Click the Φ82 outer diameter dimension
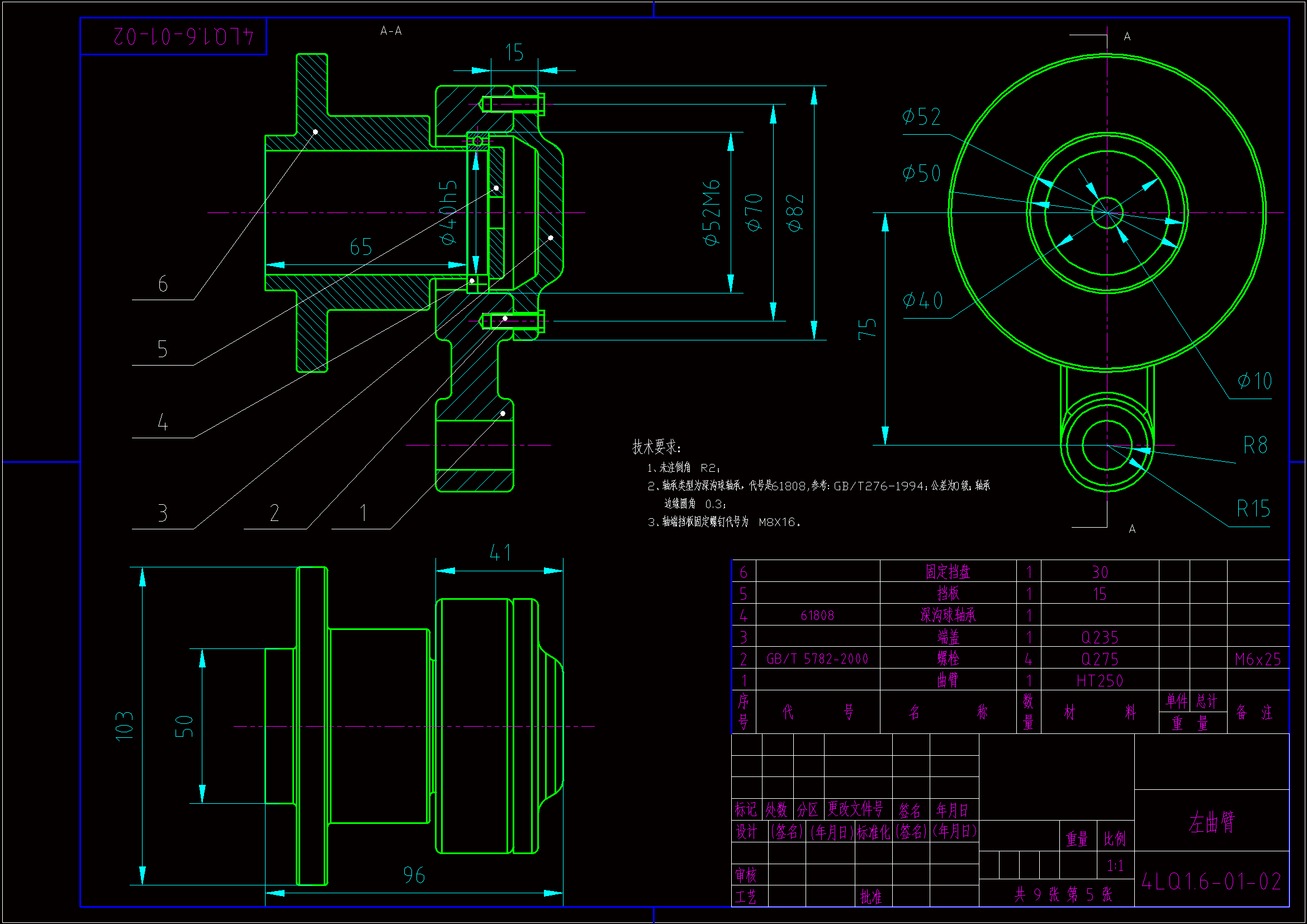The image size is (1307, 924). coord(795,213)
